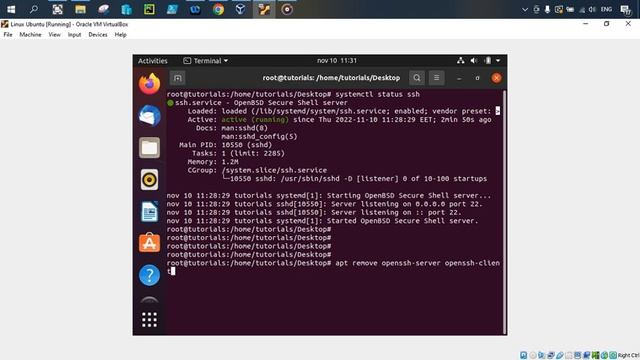The image size is (640, 360).
Task: Open the Ubuntu system menu arrow
Action: click(498, 60)
